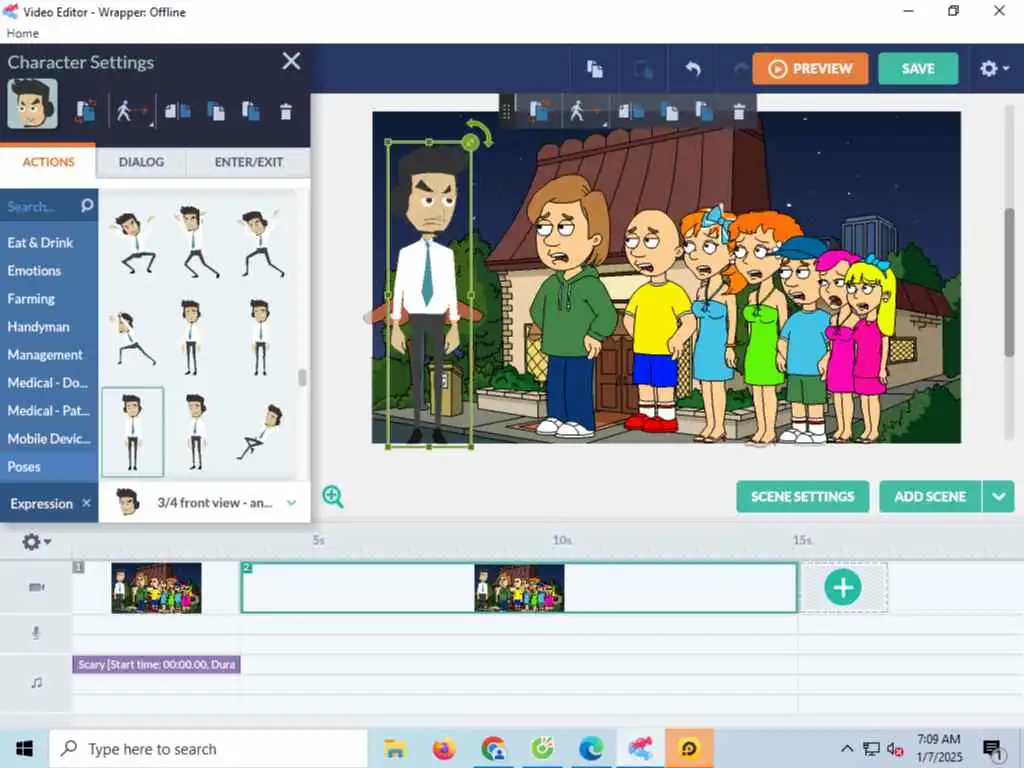
Task: Select the Medical - Pat... category
Action: tap(48, 411)
